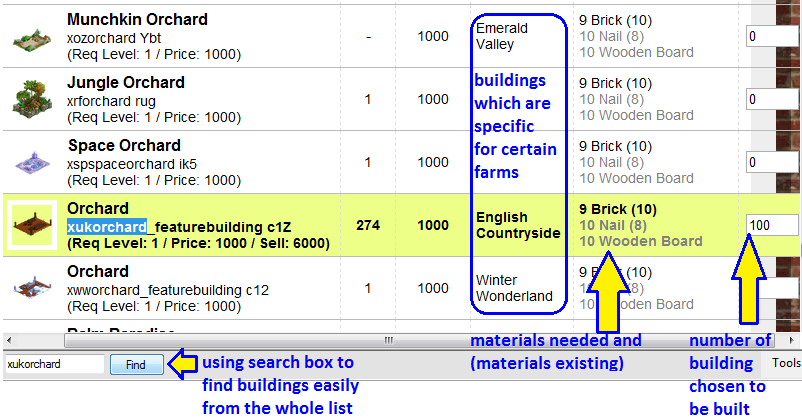The image size is (802, 419).
Task: Click the 1000 price in Munchkin Orchard row
Action: pyautogui.click(x=433, y=36)
